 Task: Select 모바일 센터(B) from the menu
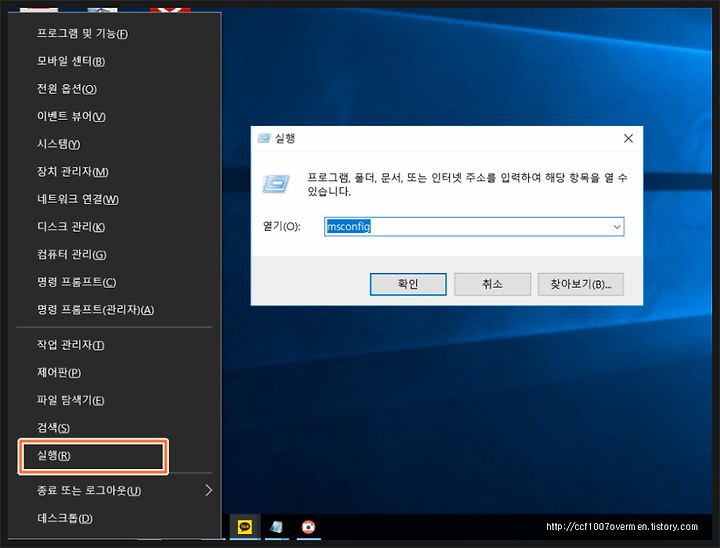pos(71,61)
